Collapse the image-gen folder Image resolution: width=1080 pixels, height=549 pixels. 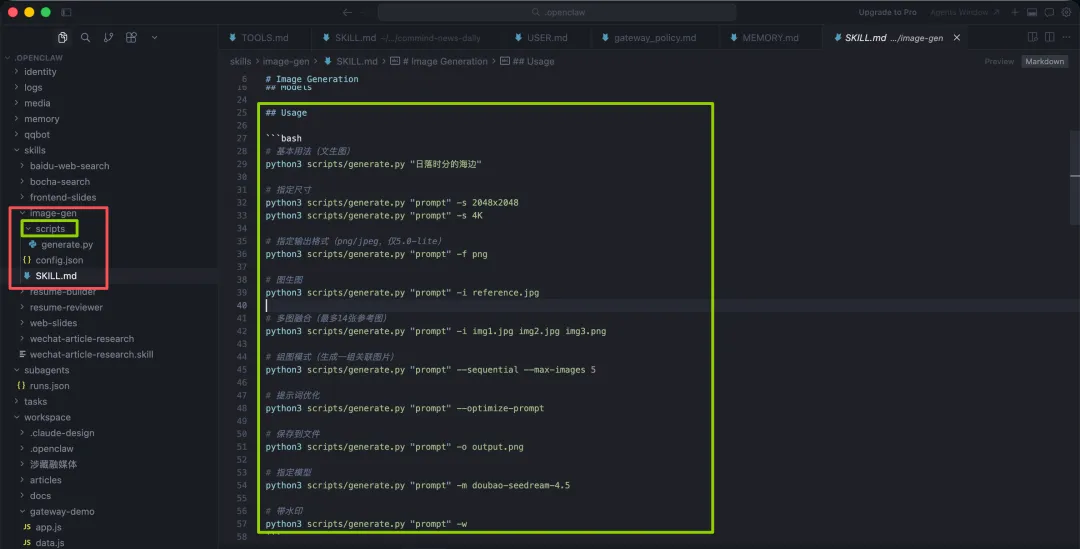click(53, 214)
